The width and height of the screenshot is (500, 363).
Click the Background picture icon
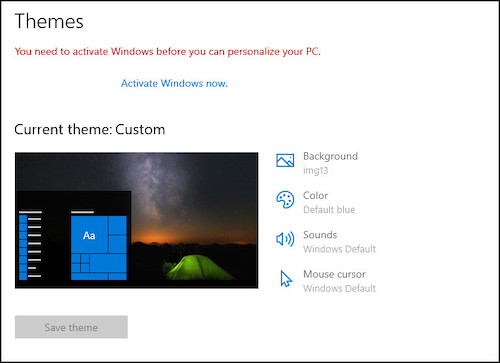coord(285,160)
